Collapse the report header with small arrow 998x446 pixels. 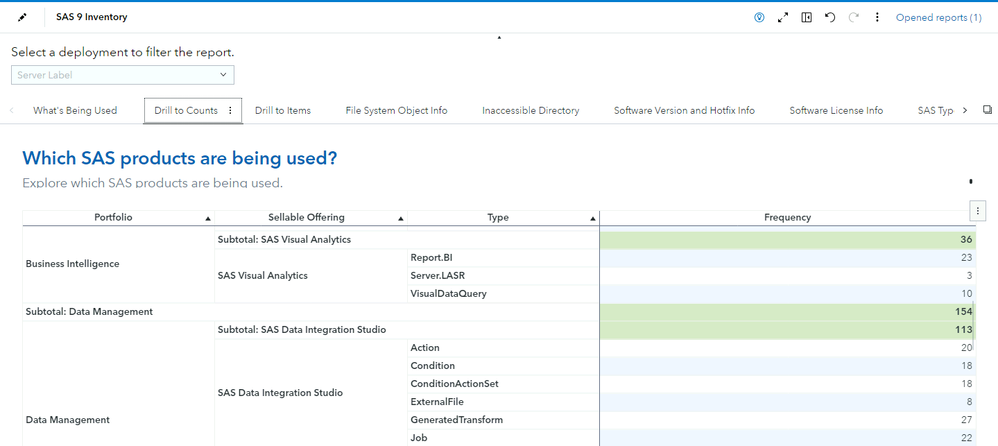coord(499,38)
